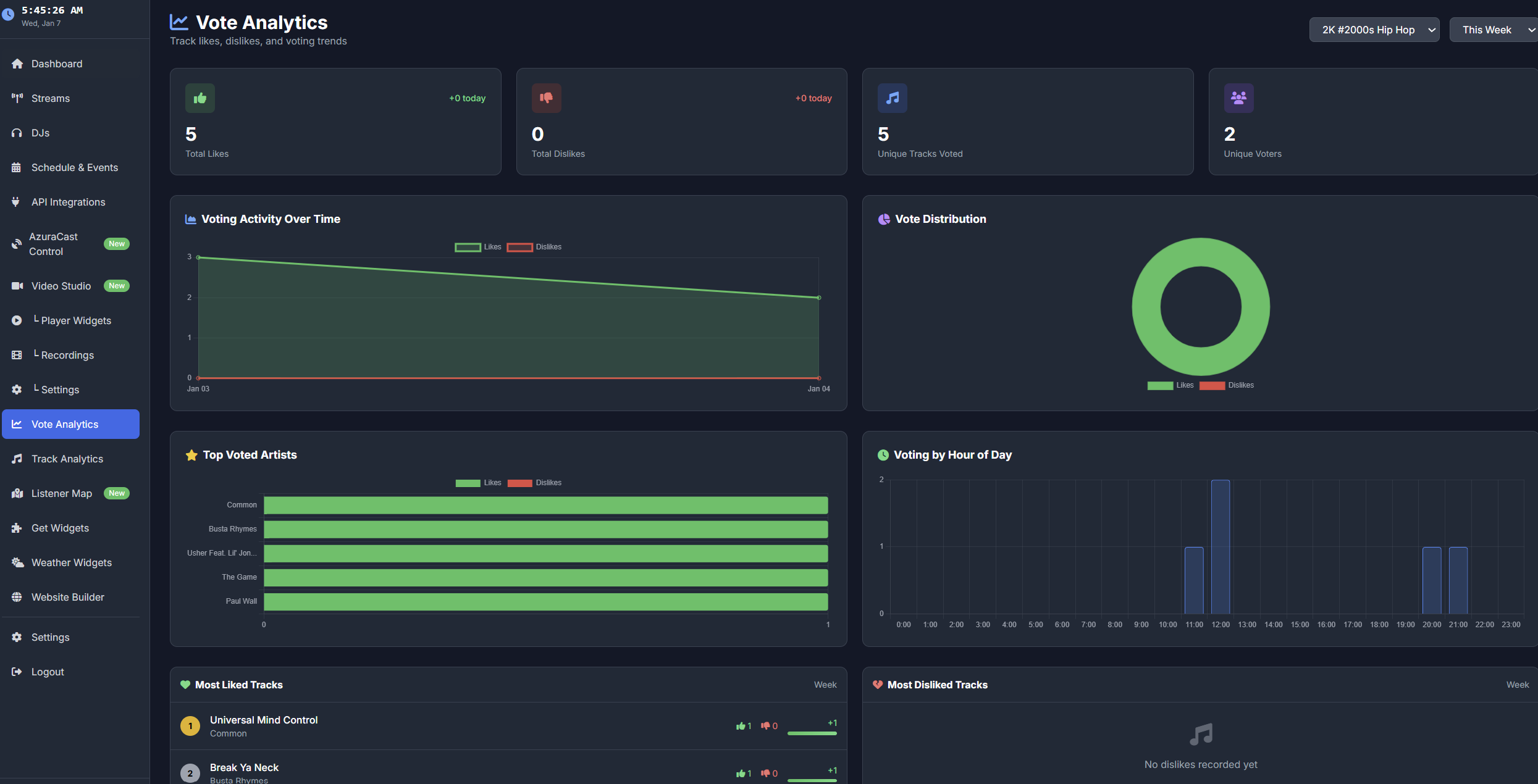Viewport: 1538px width, 784px height.
Task: Go to Track Analytics in sidebar
Action: [67, 459]
